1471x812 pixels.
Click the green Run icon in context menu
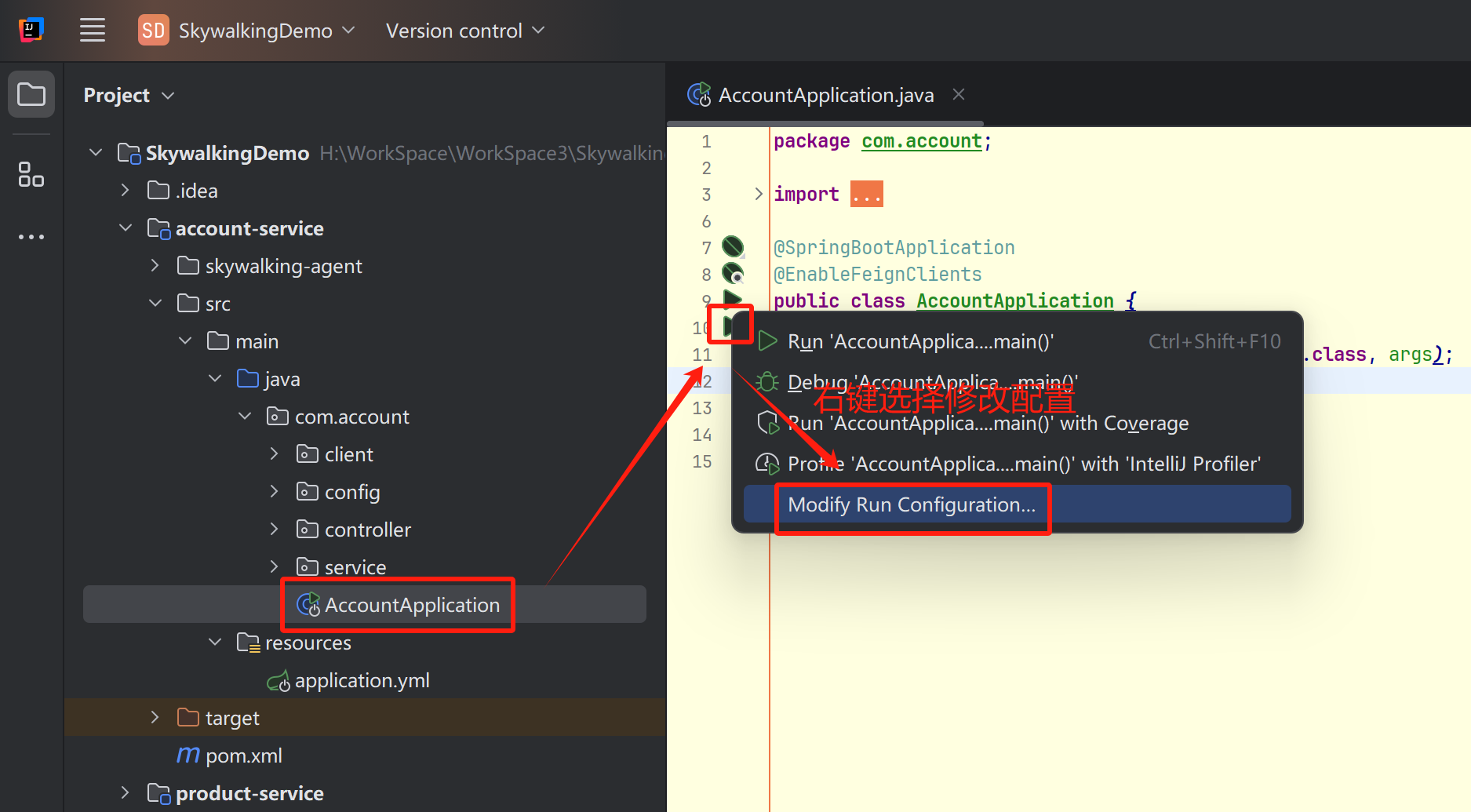(767, 341)
